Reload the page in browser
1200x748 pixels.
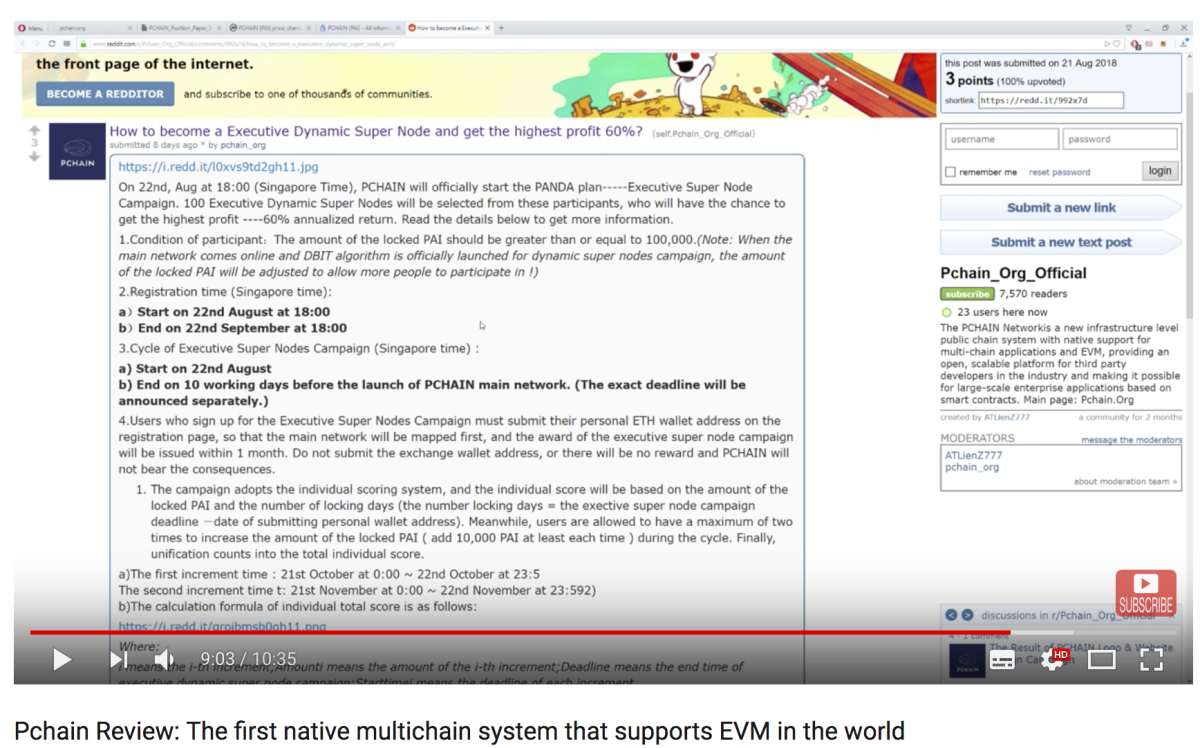point(52,44)
